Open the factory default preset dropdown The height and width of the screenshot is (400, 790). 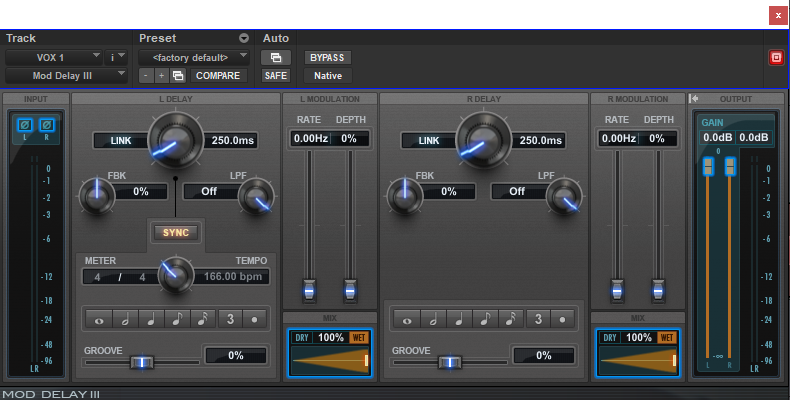[194, 57]
